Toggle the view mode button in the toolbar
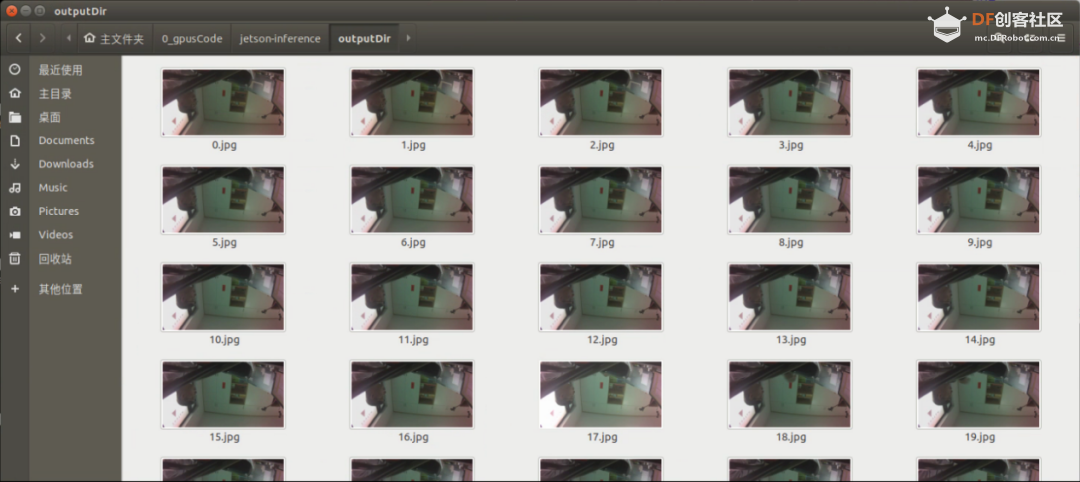This screenshot has width=1080, height=482. pyautogui.click(x=1028, y=38)
